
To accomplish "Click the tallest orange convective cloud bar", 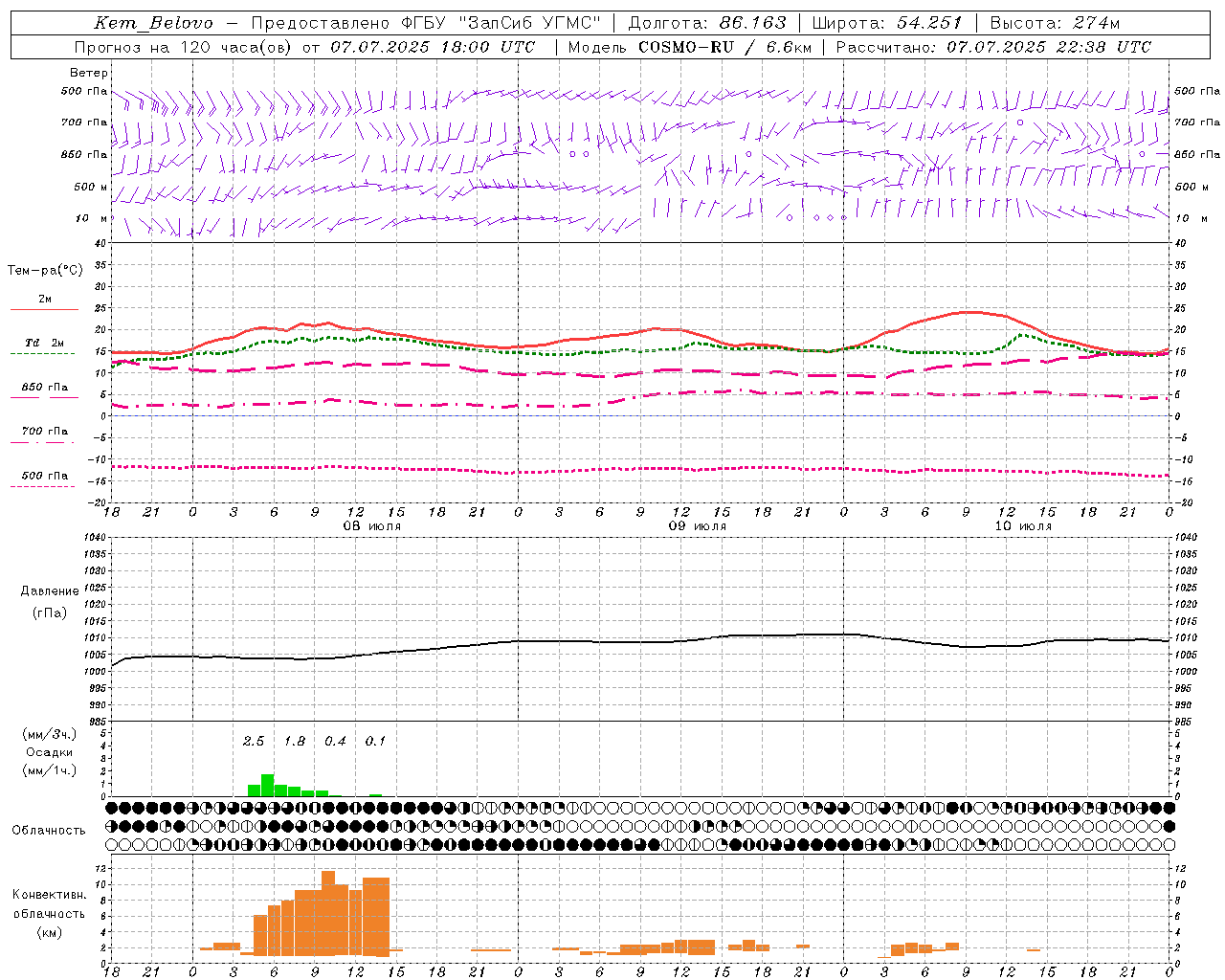I will pos(328,913).
